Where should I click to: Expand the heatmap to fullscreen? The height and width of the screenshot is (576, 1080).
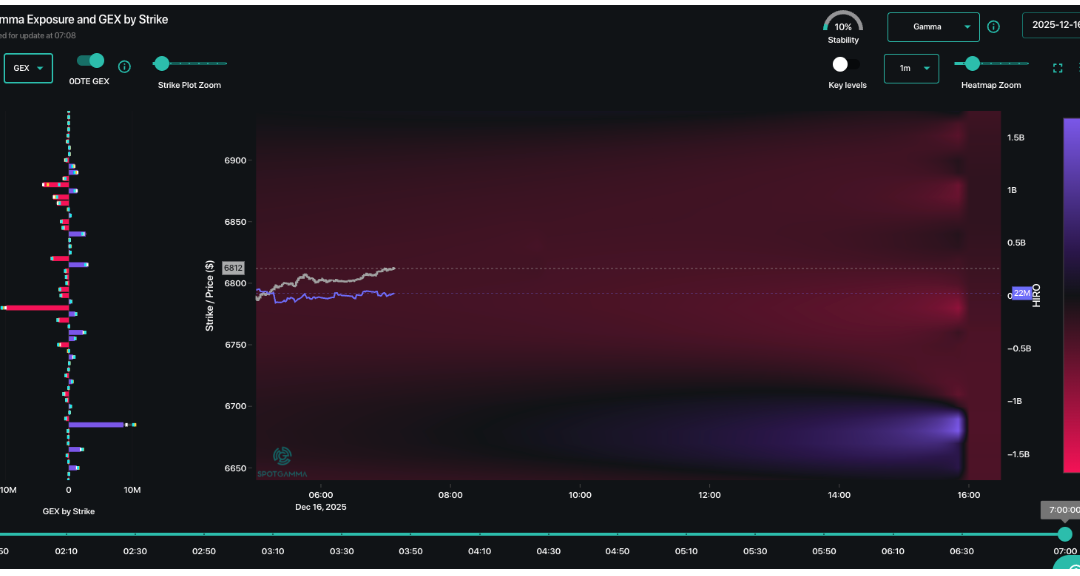click(1058, 68)
